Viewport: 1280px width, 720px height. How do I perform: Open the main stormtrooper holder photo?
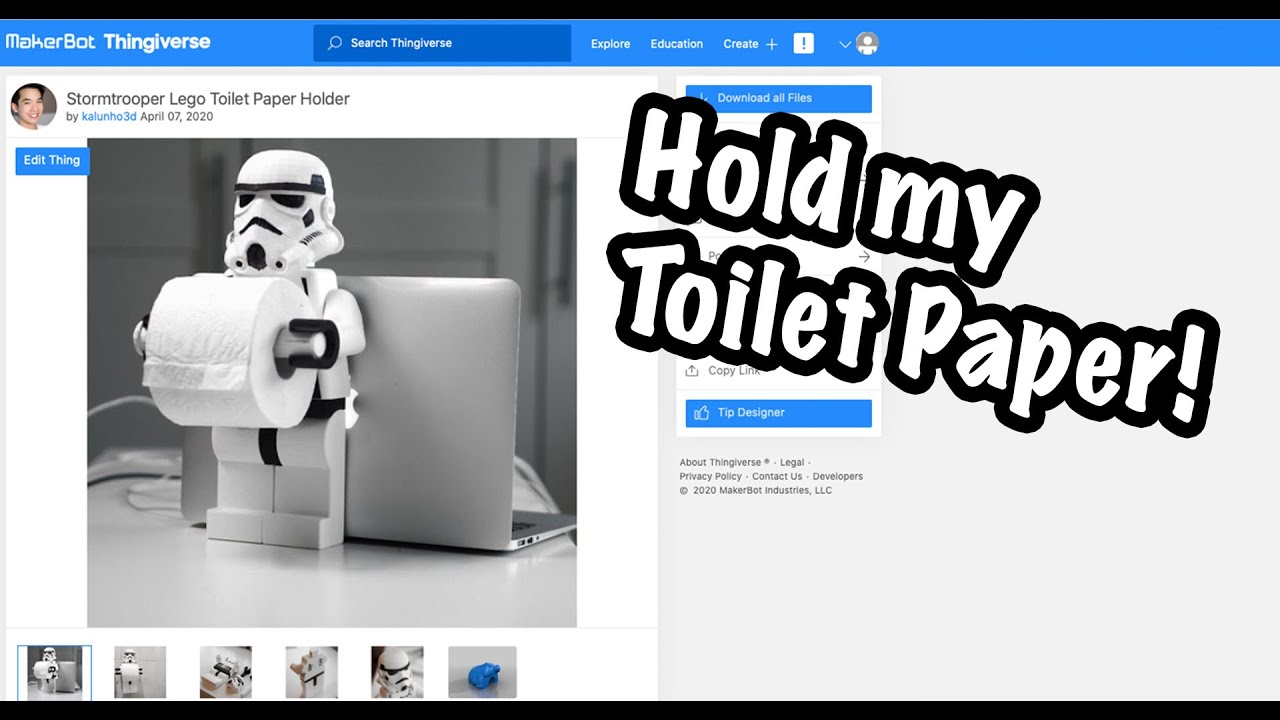pyautogui.click(x=332, y=382)
